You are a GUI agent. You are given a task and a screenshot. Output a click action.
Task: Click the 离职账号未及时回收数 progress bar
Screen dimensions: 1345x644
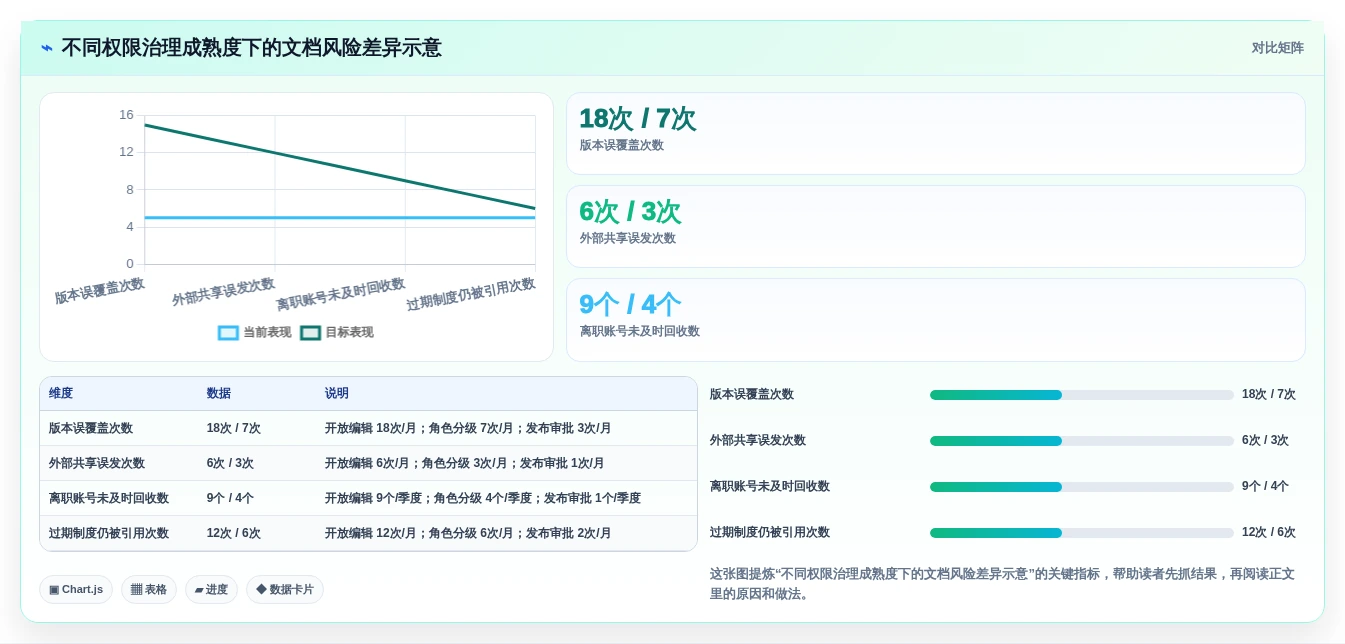(x=1081, y=487)
